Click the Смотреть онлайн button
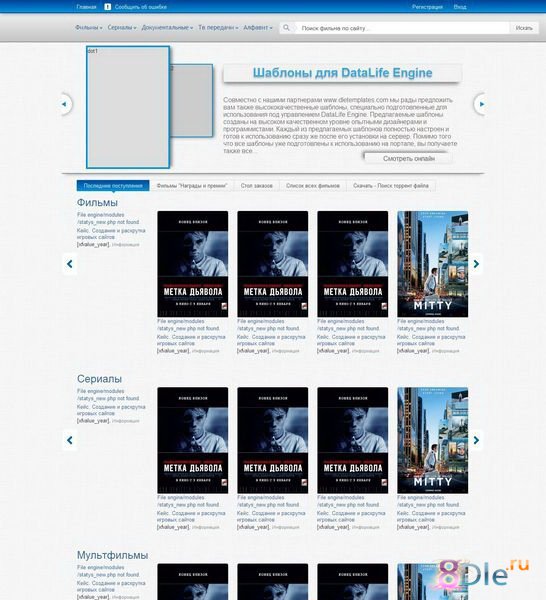 (409, 158)
